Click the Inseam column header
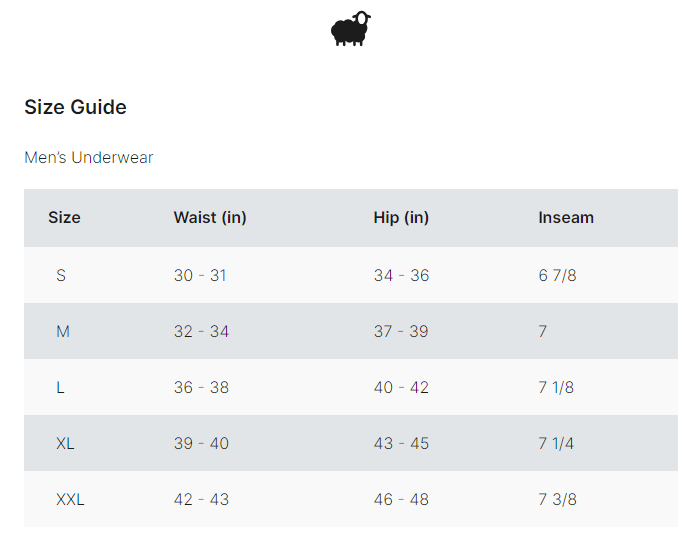Image resolution: width=694 pixels, height=548 pixels. click(x=566, y=218)
